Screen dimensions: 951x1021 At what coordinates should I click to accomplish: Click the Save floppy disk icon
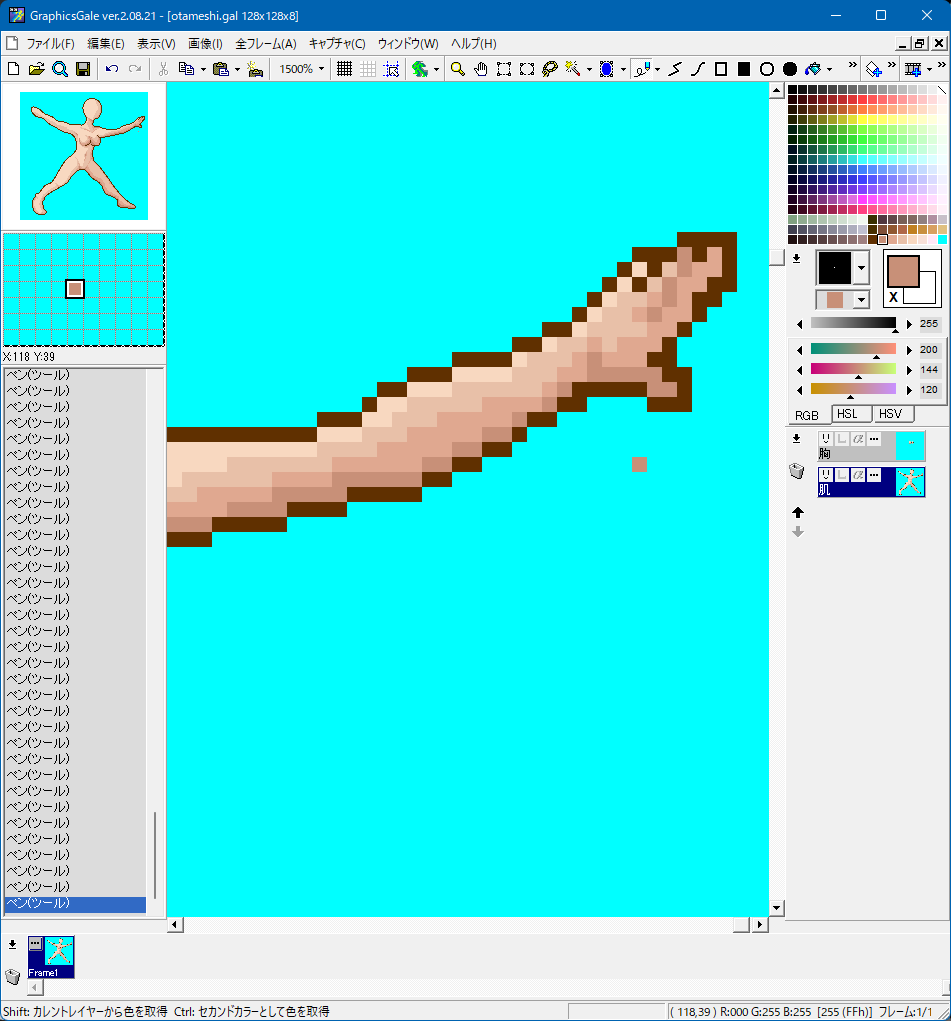coord(83,69)
